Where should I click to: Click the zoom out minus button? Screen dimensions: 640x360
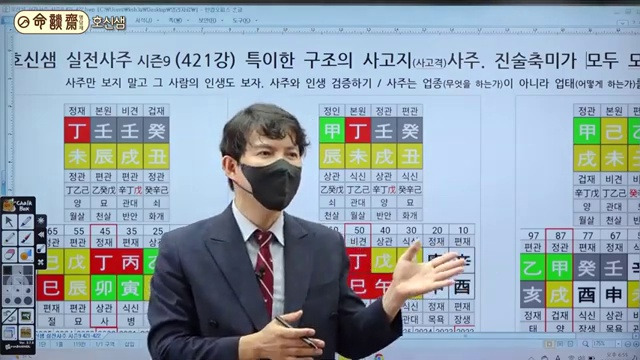tap(627, 344)
